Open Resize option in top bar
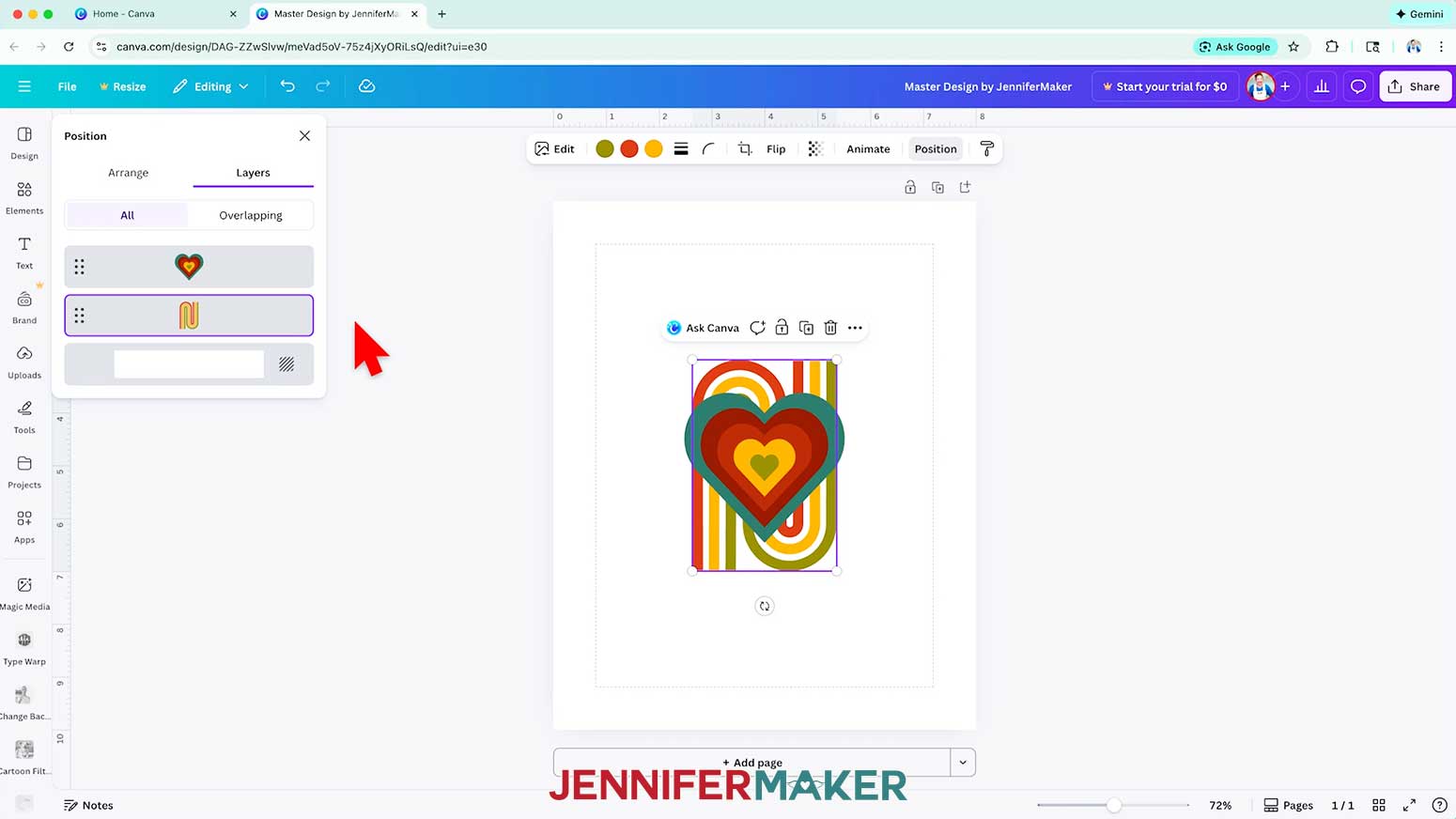The width and height of the screenshot is (1456, 819). point(122,86)
